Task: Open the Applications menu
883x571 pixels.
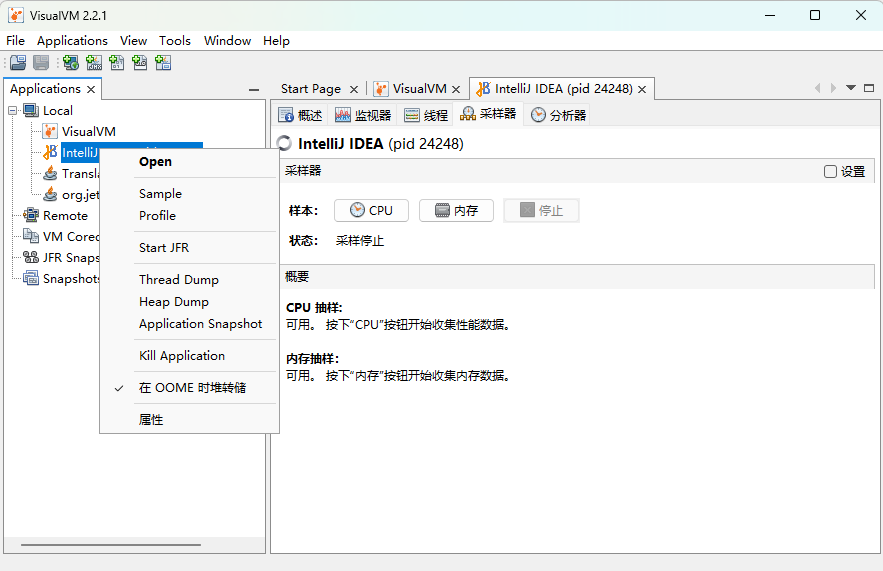Action: [x=72, y=41]
